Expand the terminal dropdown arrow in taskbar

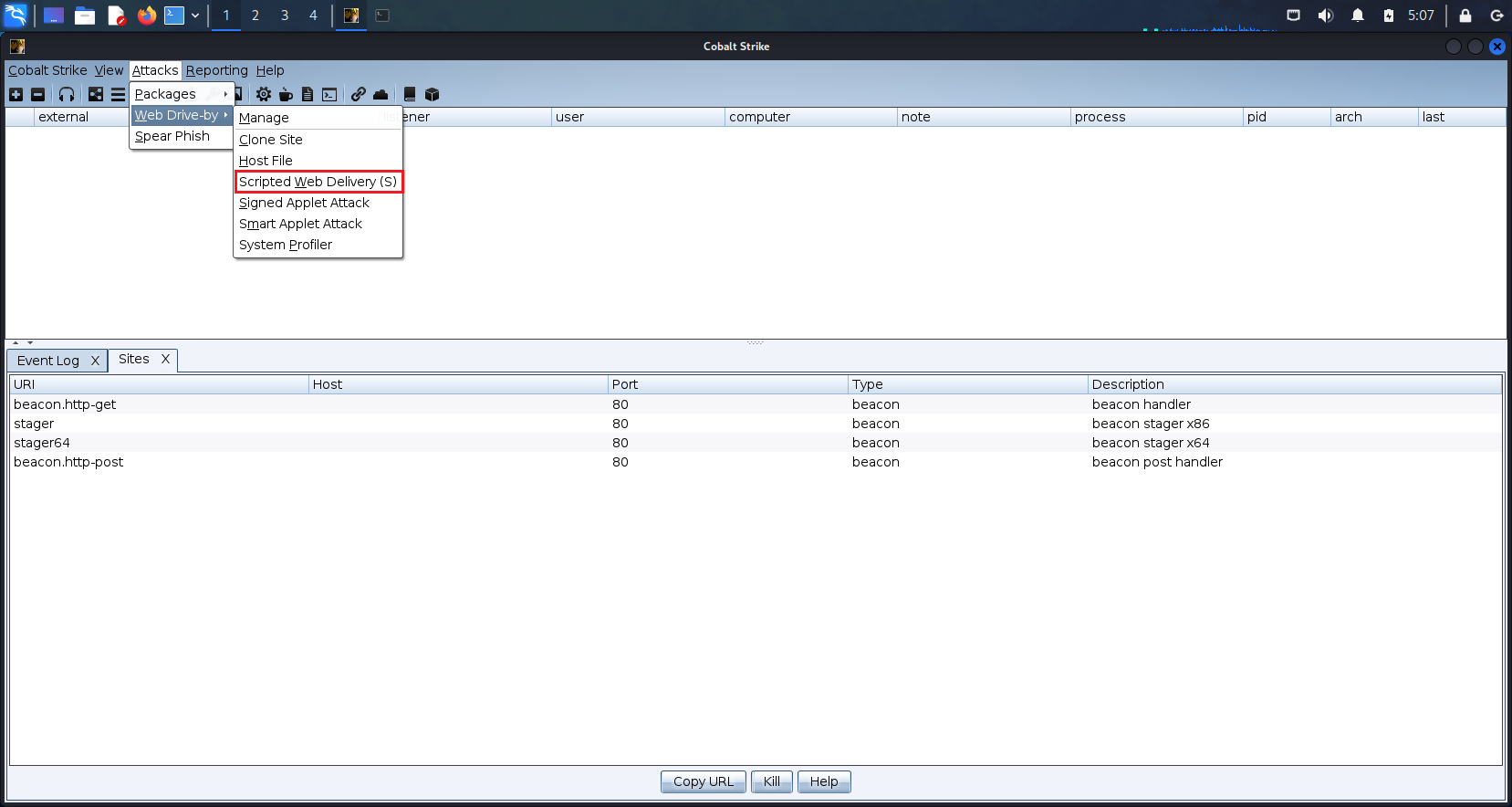coord(195,16)
